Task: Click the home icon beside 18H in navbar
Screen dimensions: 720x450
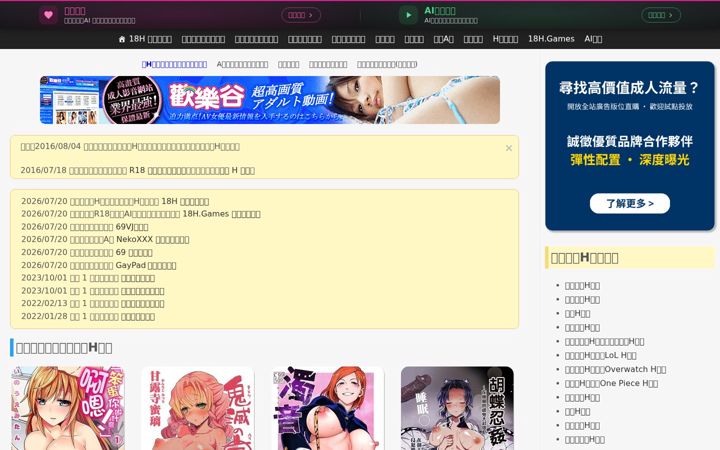Action: pos(122,39)
